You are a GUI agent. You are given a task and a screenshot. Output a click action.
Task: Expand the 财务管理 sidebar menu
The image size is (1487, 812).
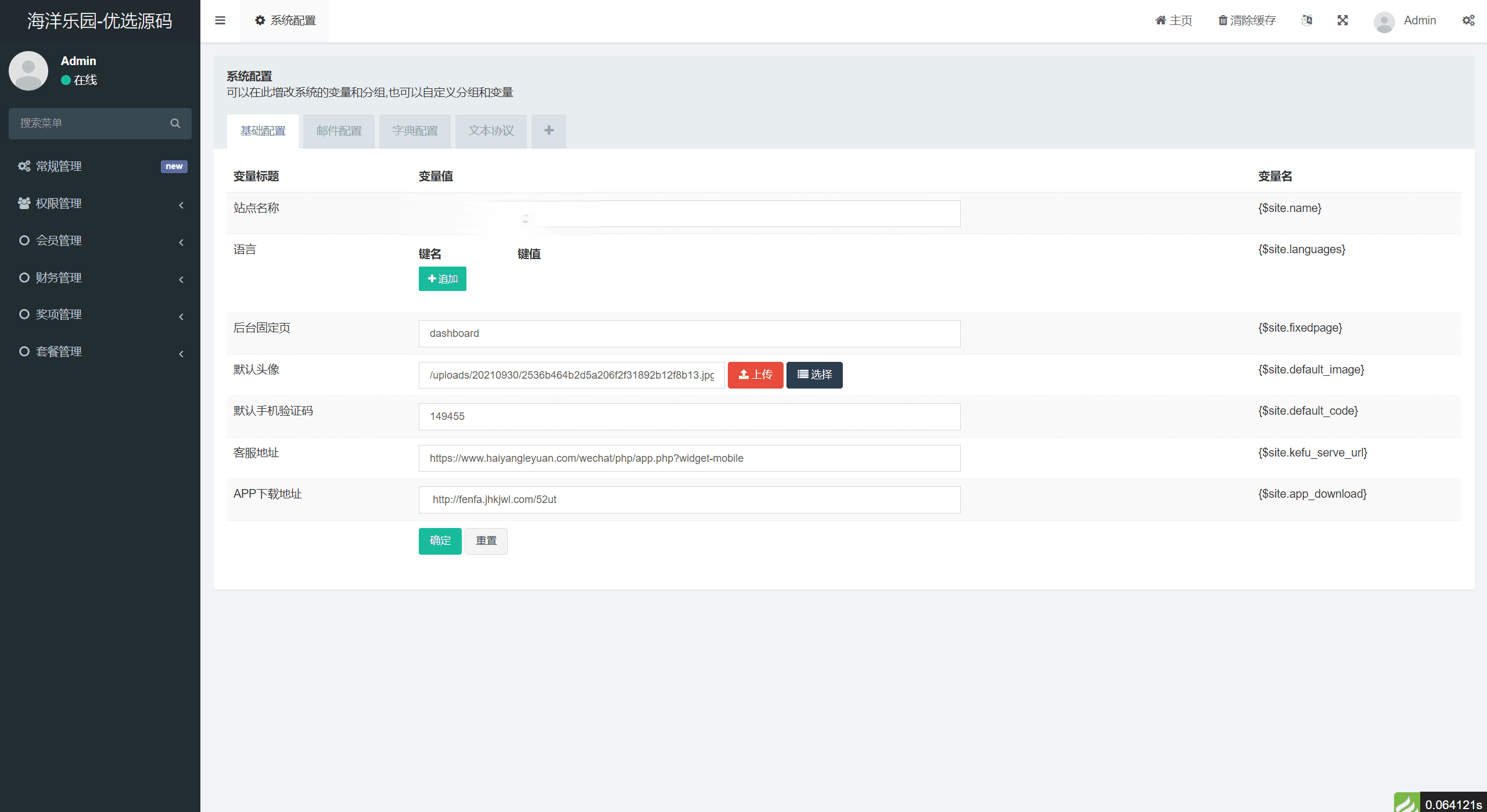tap(58, 278)
